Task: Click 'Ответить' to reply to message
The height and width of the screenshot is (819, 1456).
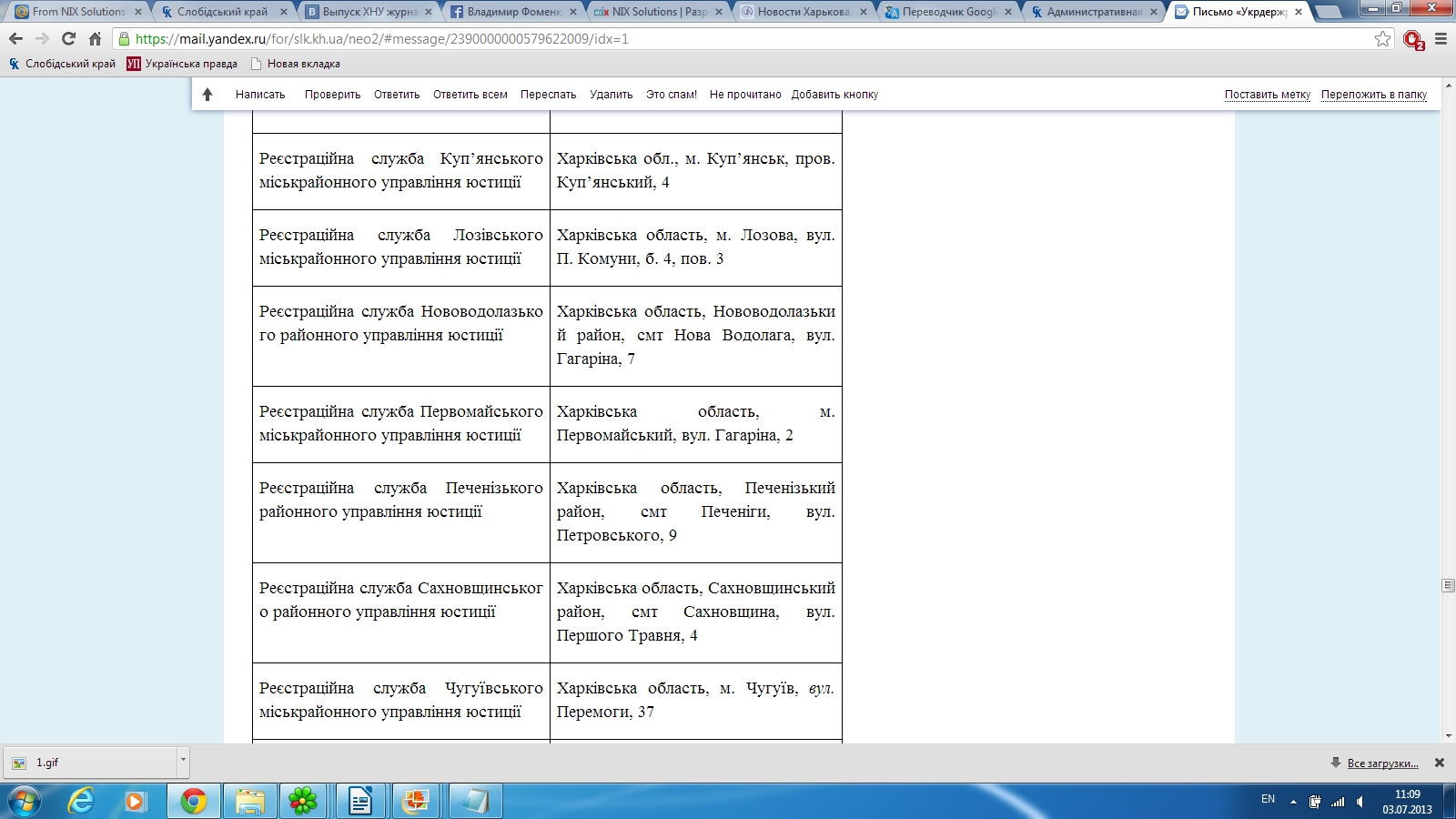Action: 397,95
